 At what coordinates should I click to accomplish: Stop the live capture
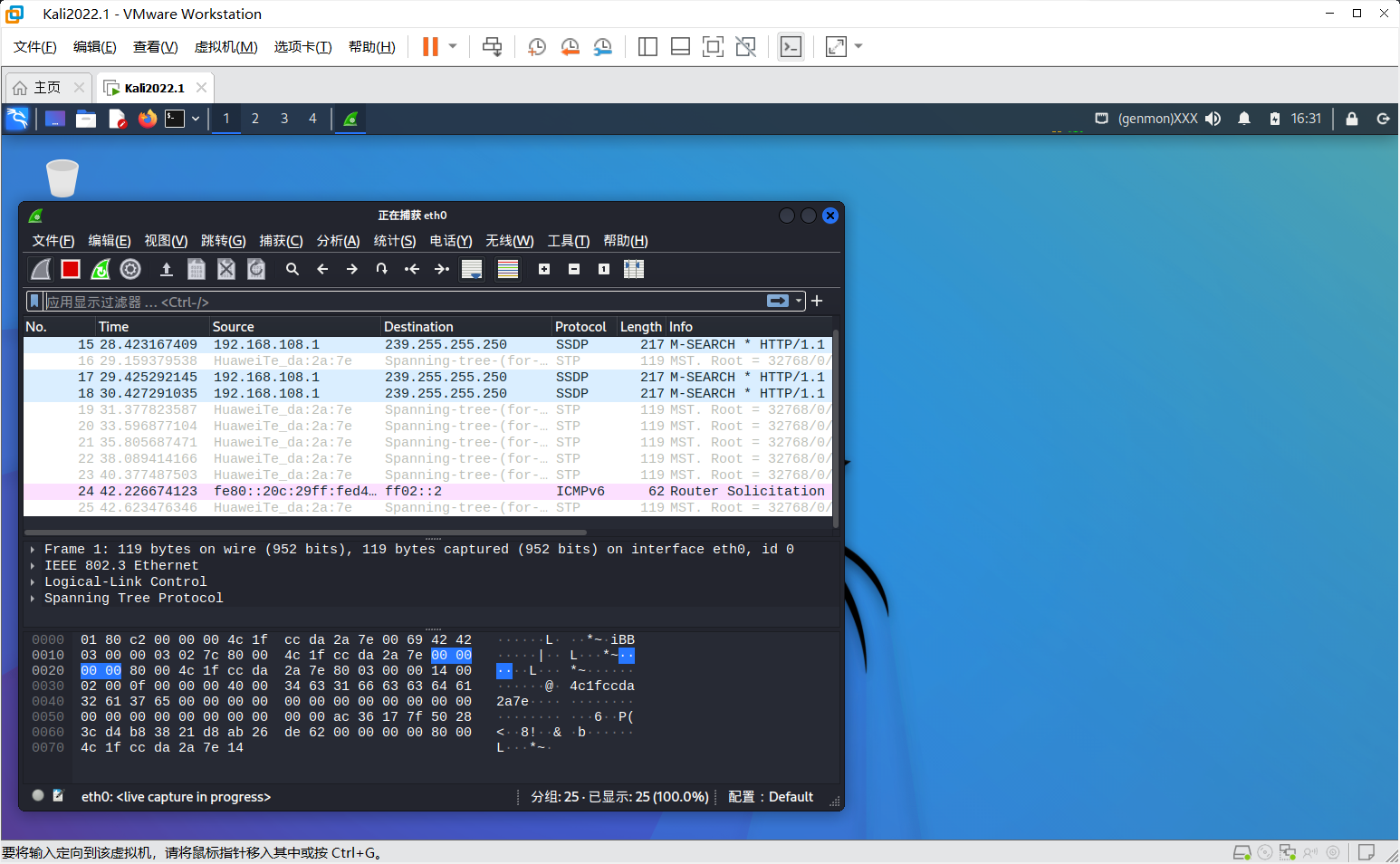pos(71,269)
